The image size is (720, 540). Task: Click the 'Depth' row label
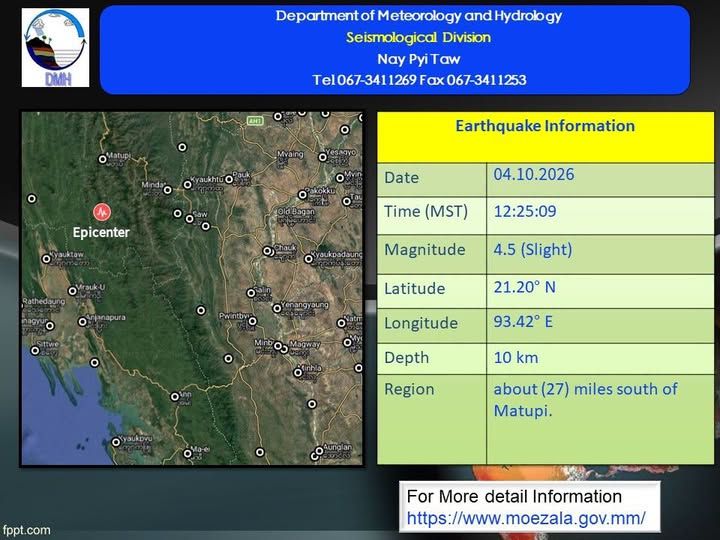pyautogui.click(x=406, y=358)
